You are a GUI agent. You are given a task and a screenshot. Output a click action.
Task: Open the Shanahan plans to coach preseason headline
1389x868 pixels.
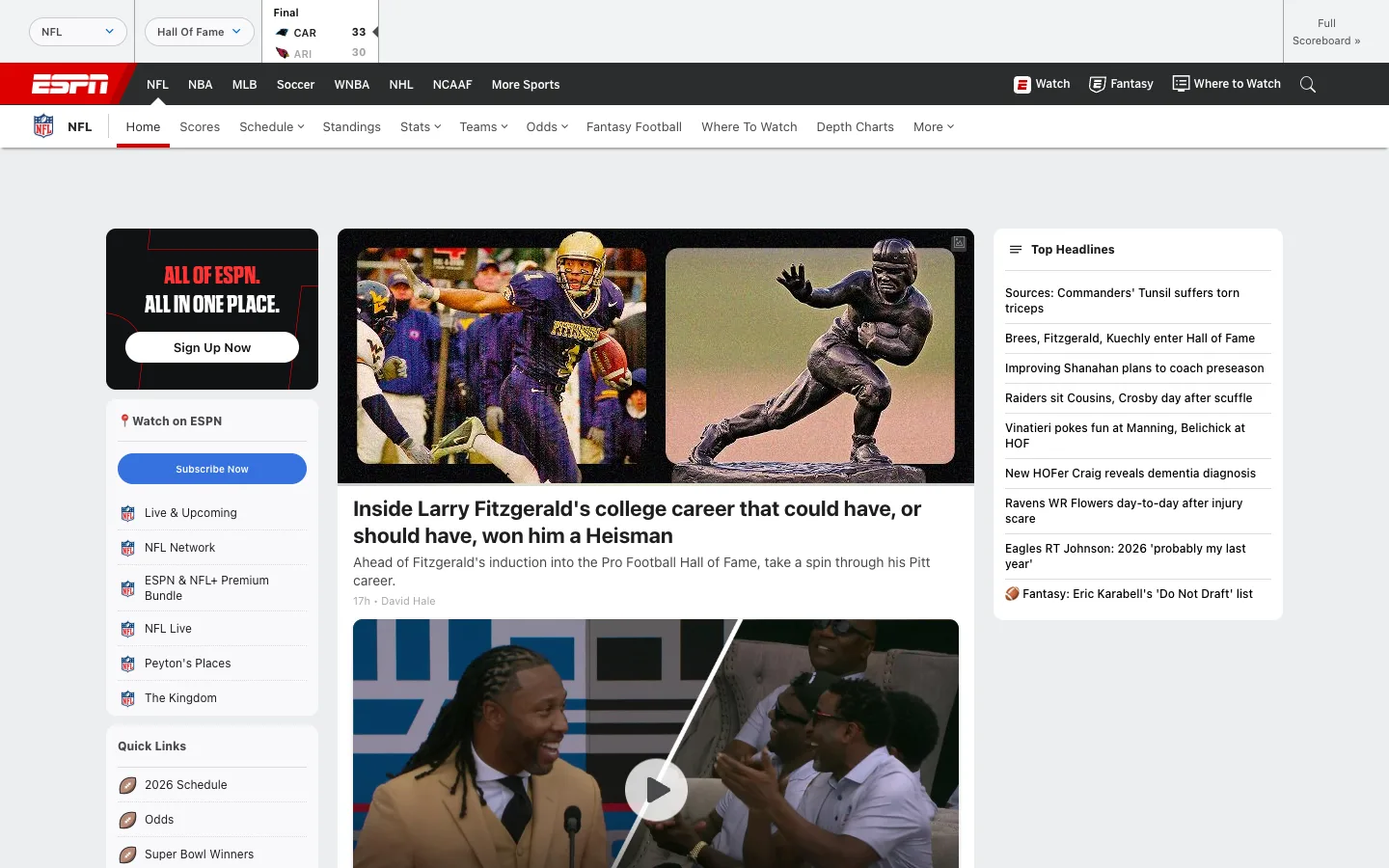pyautogui.click(x=1134, y=368)
